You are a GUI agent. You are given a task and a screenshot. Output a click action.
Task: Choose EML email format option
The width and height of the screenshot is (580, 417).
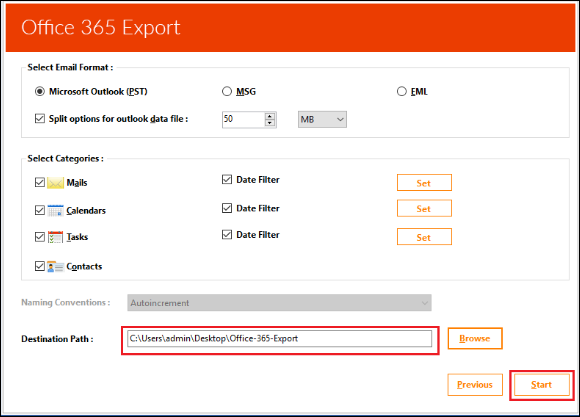tap(402, 91)
